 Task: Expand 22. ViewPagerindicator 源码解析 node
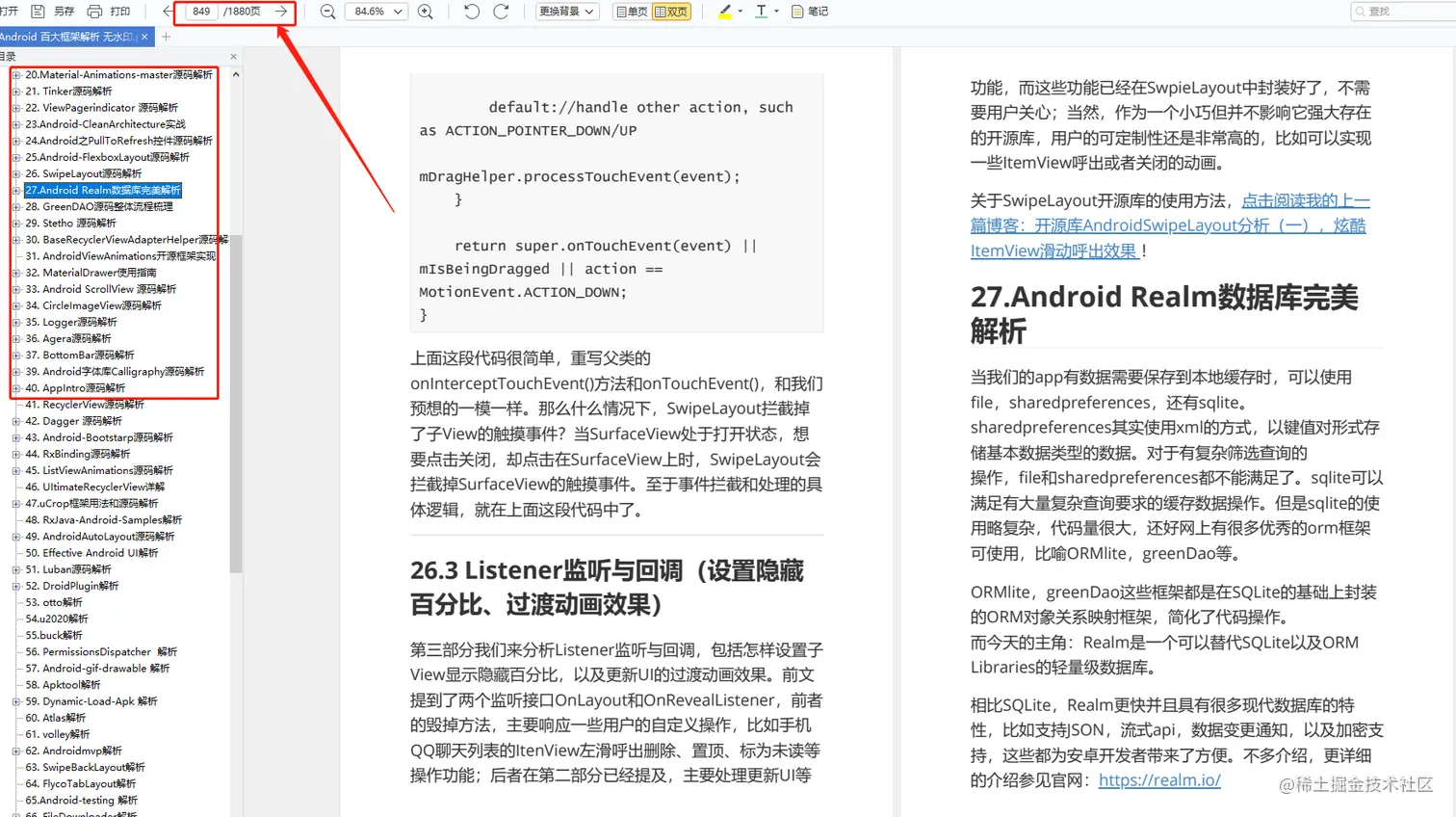(x=16, y=108)
